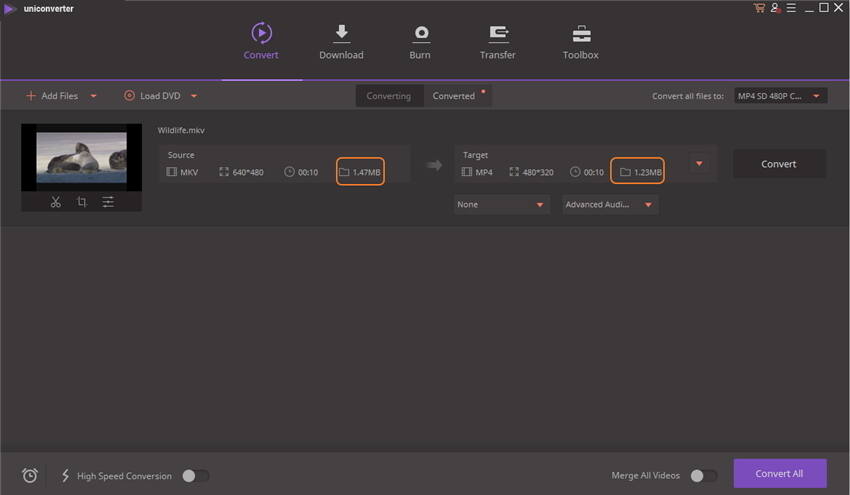Image resolution: width=850 pixels, height=495 pixels.
Task: Click the target MP4 format label
Action: [477, 172]
